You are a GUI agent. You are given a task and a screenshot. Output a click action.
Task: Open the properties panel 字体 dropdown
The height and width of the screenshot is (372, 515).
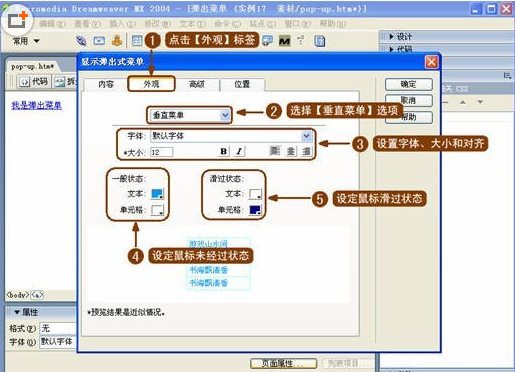(x=58, y=342)
